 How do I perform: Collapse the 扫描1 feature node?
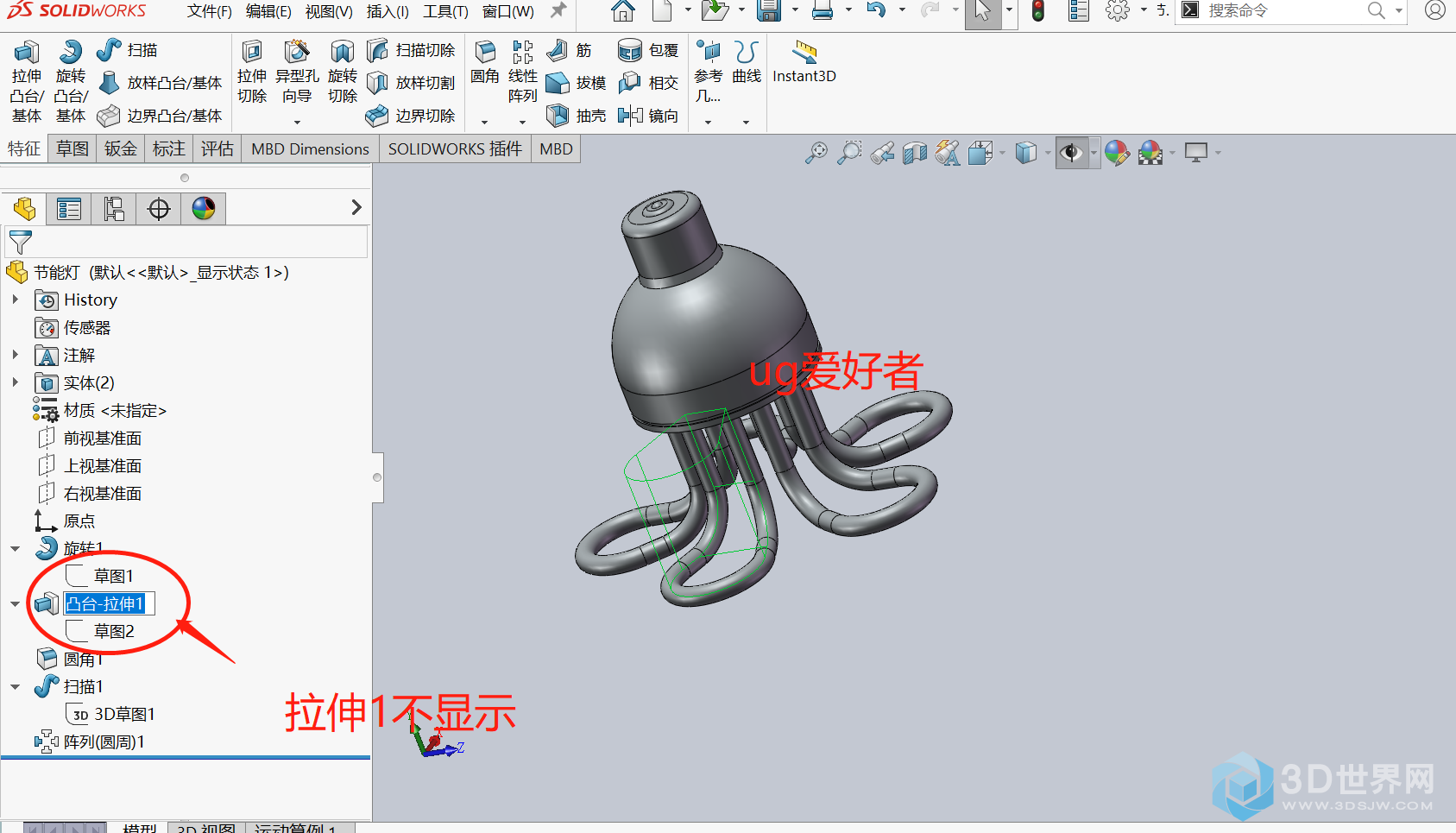(x=15, y=686)
